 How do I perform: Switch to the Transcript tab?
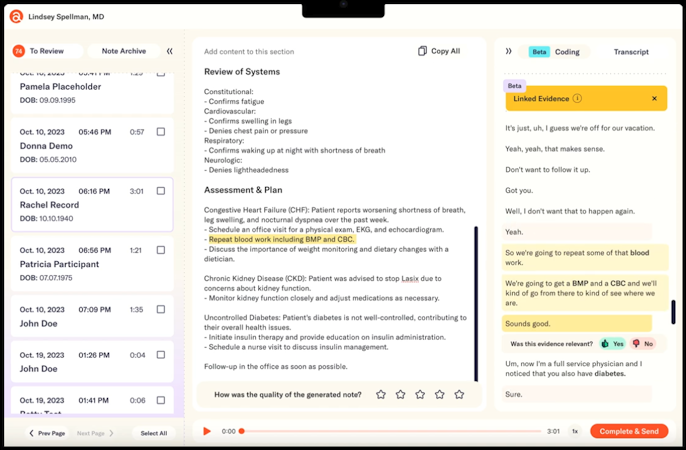click(631, 52)
